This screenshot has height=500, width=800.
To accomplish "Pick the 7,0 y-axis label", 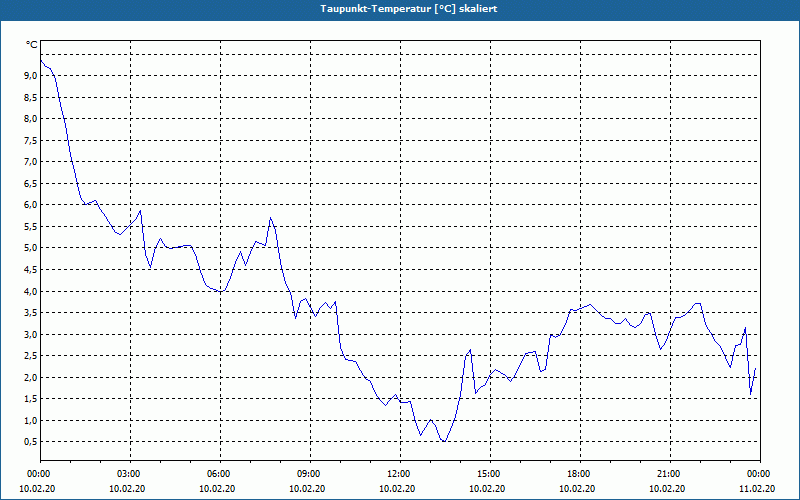I will 31,162.
